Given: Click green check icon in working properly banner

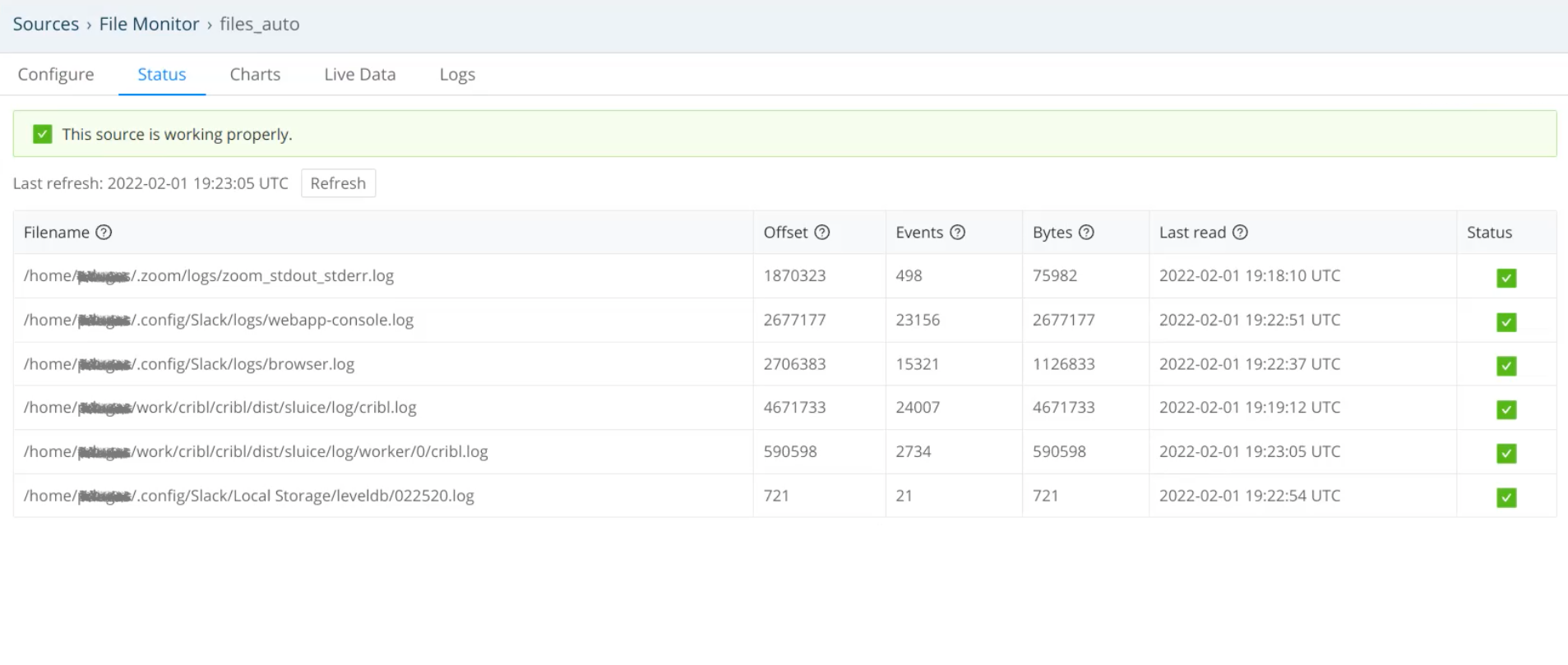Looking at the screenshot, I should tap(43, 134).
